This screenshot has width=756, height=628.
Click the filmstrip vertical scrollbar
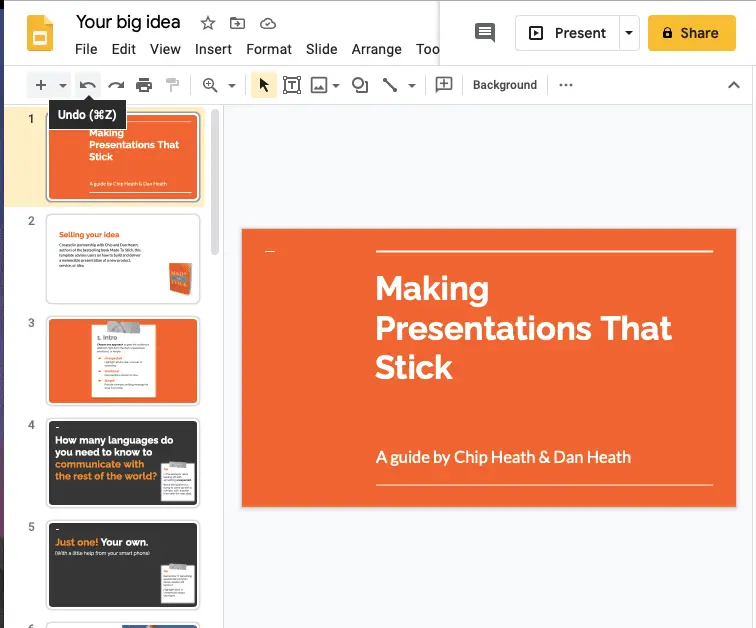click(215, 182)
